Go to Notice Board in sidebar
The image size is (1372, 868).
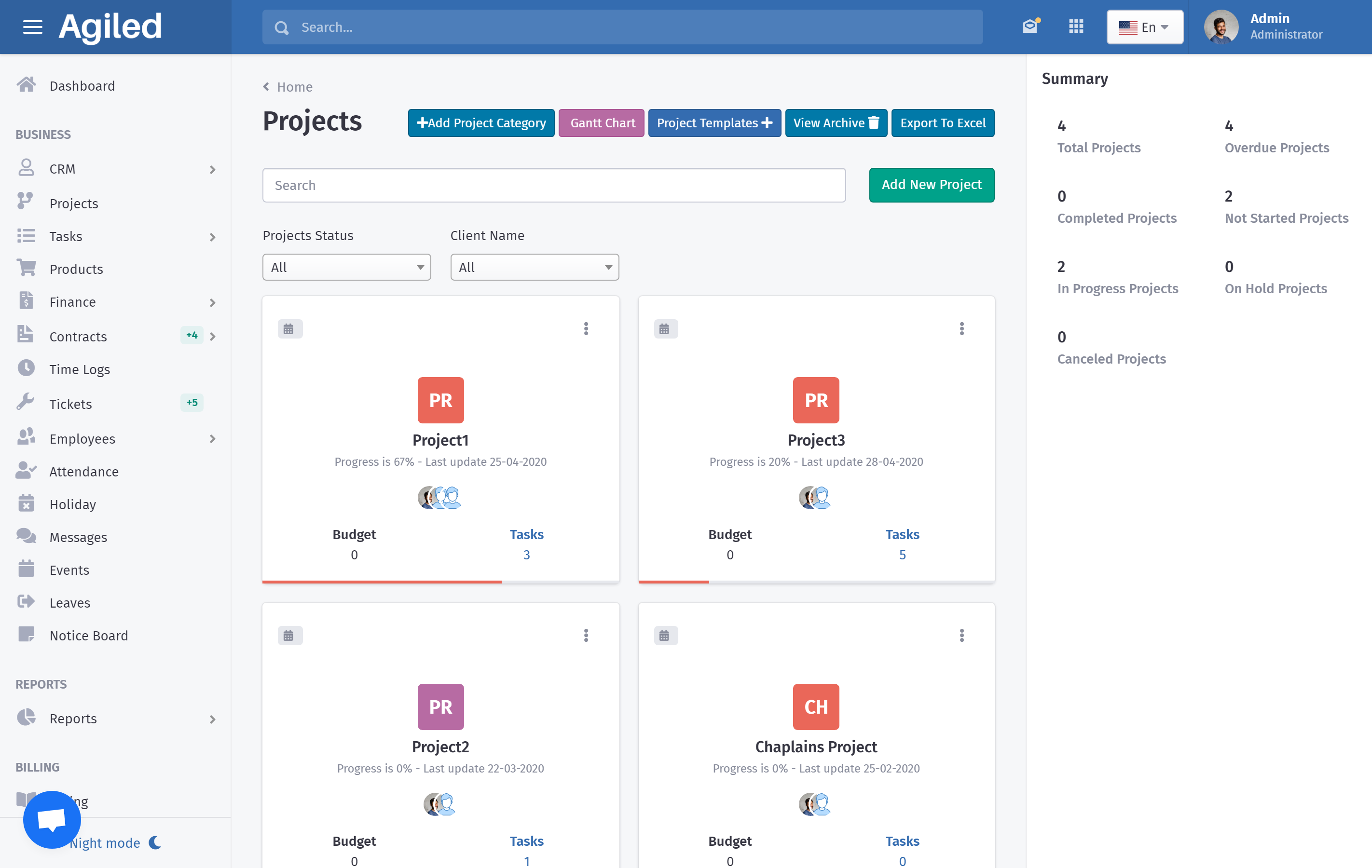tap(88, 635)
